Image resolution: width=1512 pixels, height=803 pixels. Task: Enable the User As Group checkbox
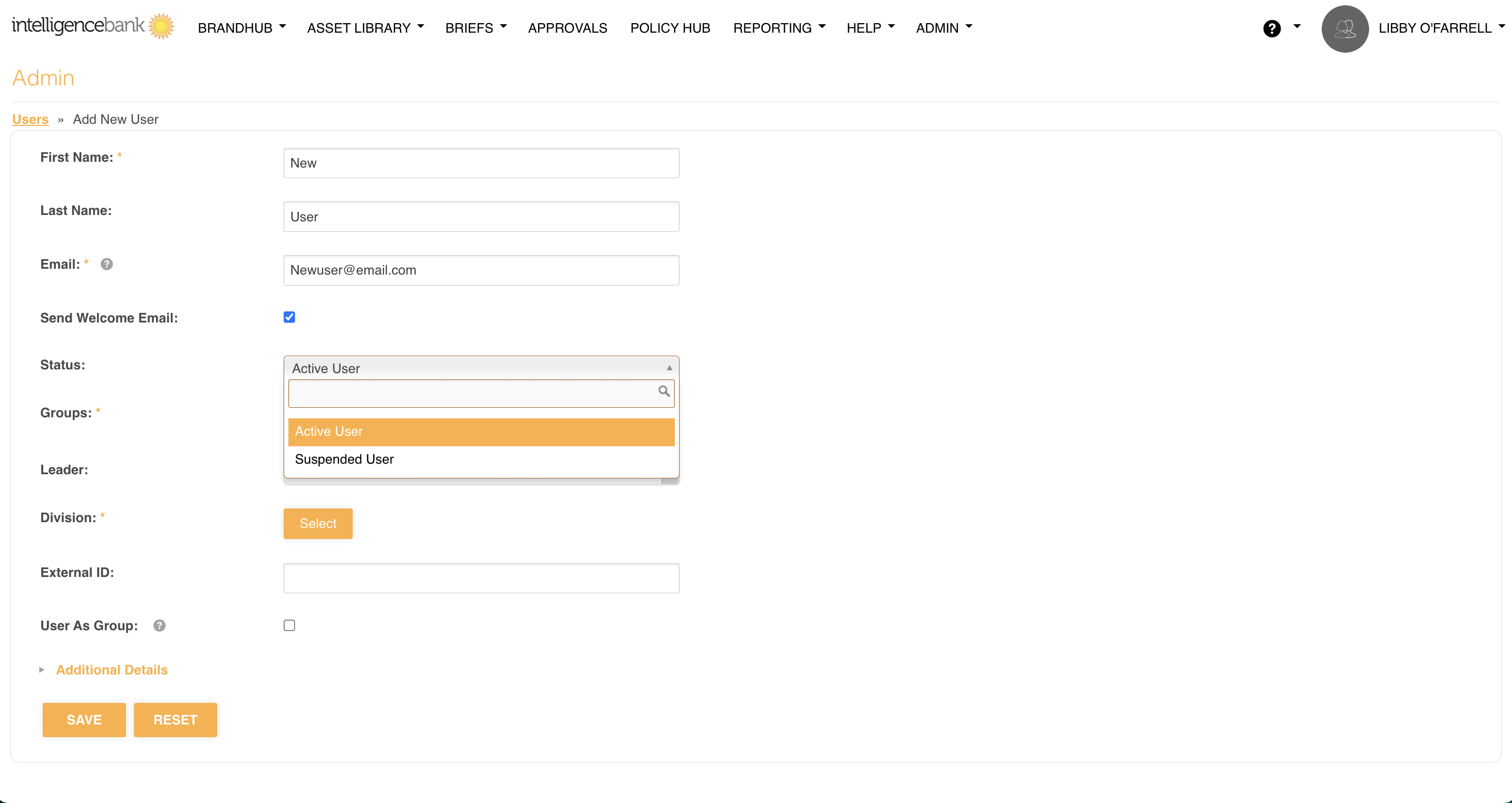click(289, 625)
